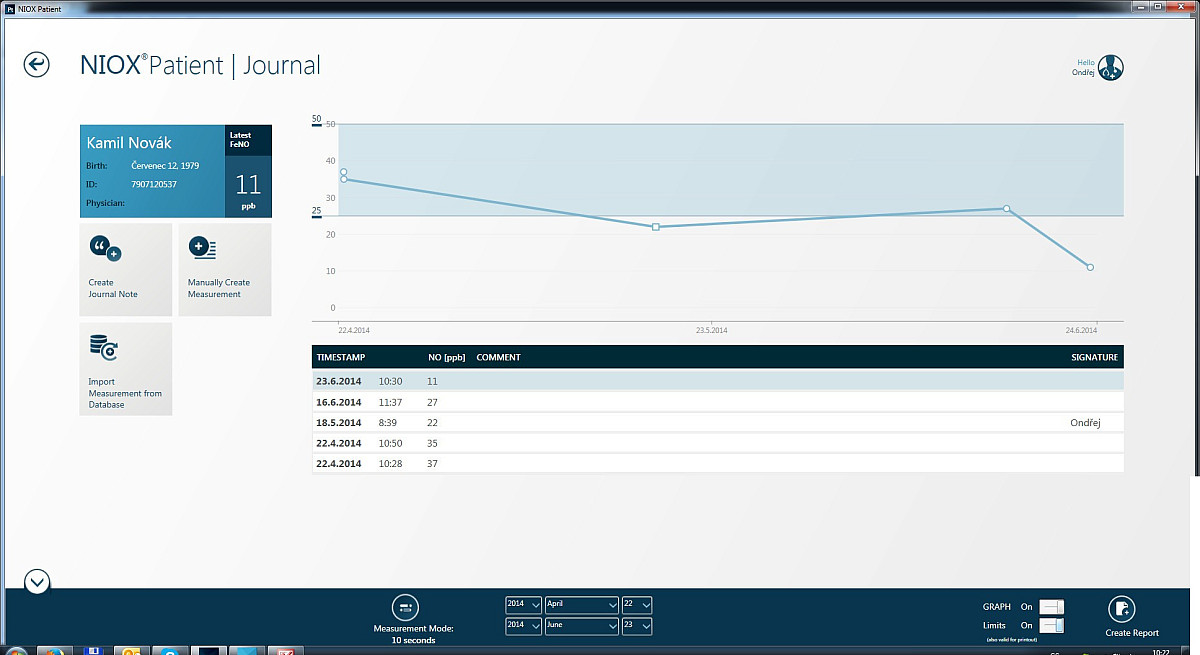Click the square 22 ppb graph point
The width and height of the screenshot is (1200, 655).
click(656, 227)
